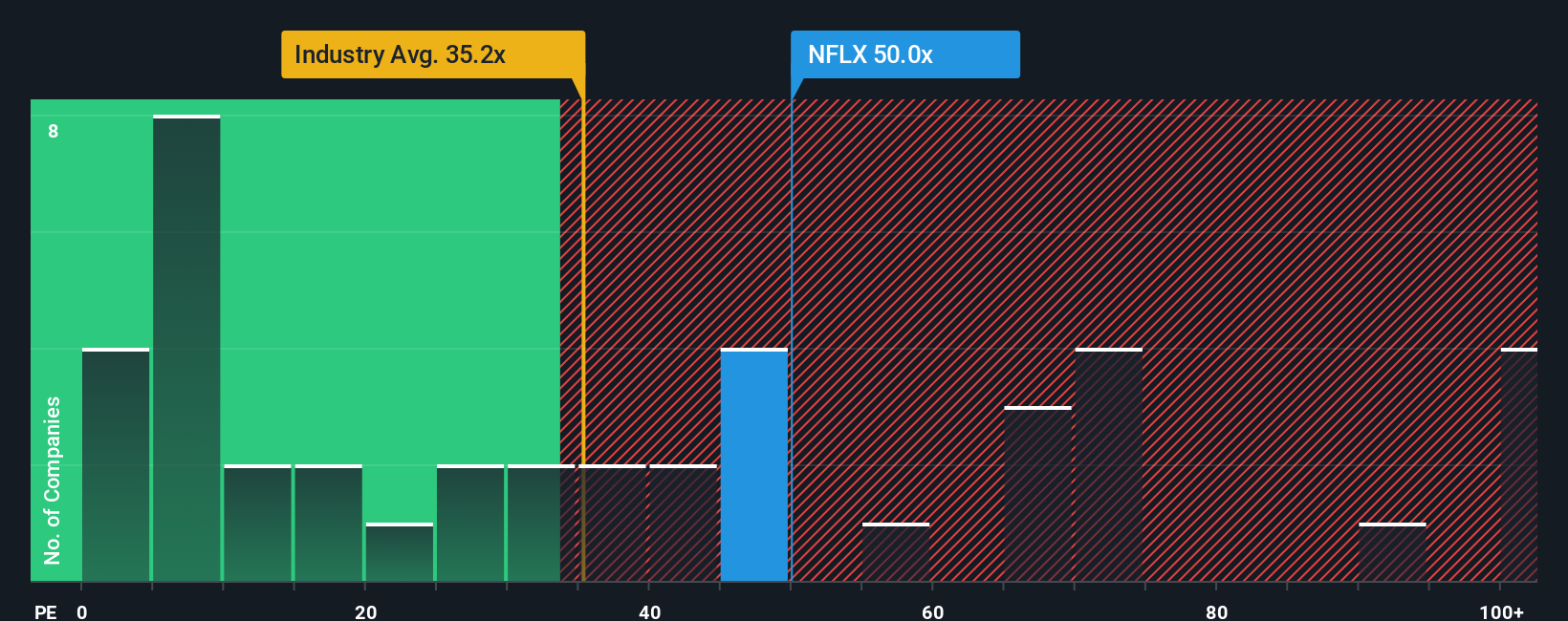Click the No. of Companies axis title

click(53, 481)
